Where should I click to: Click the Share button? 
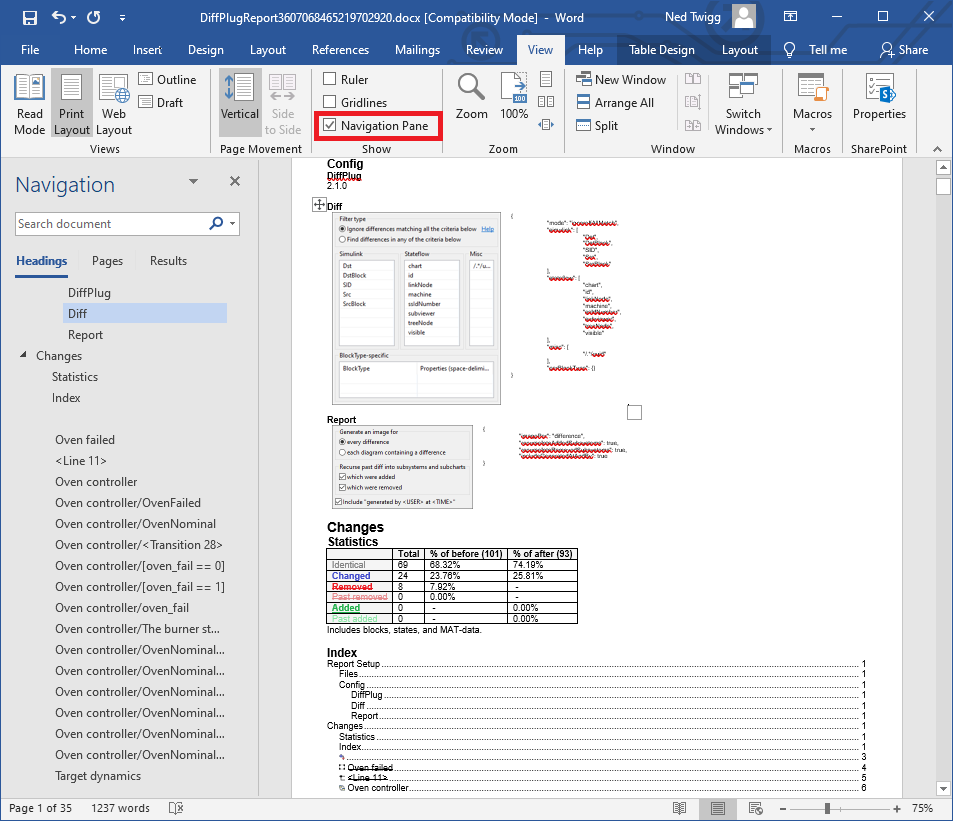coord(904,50)
